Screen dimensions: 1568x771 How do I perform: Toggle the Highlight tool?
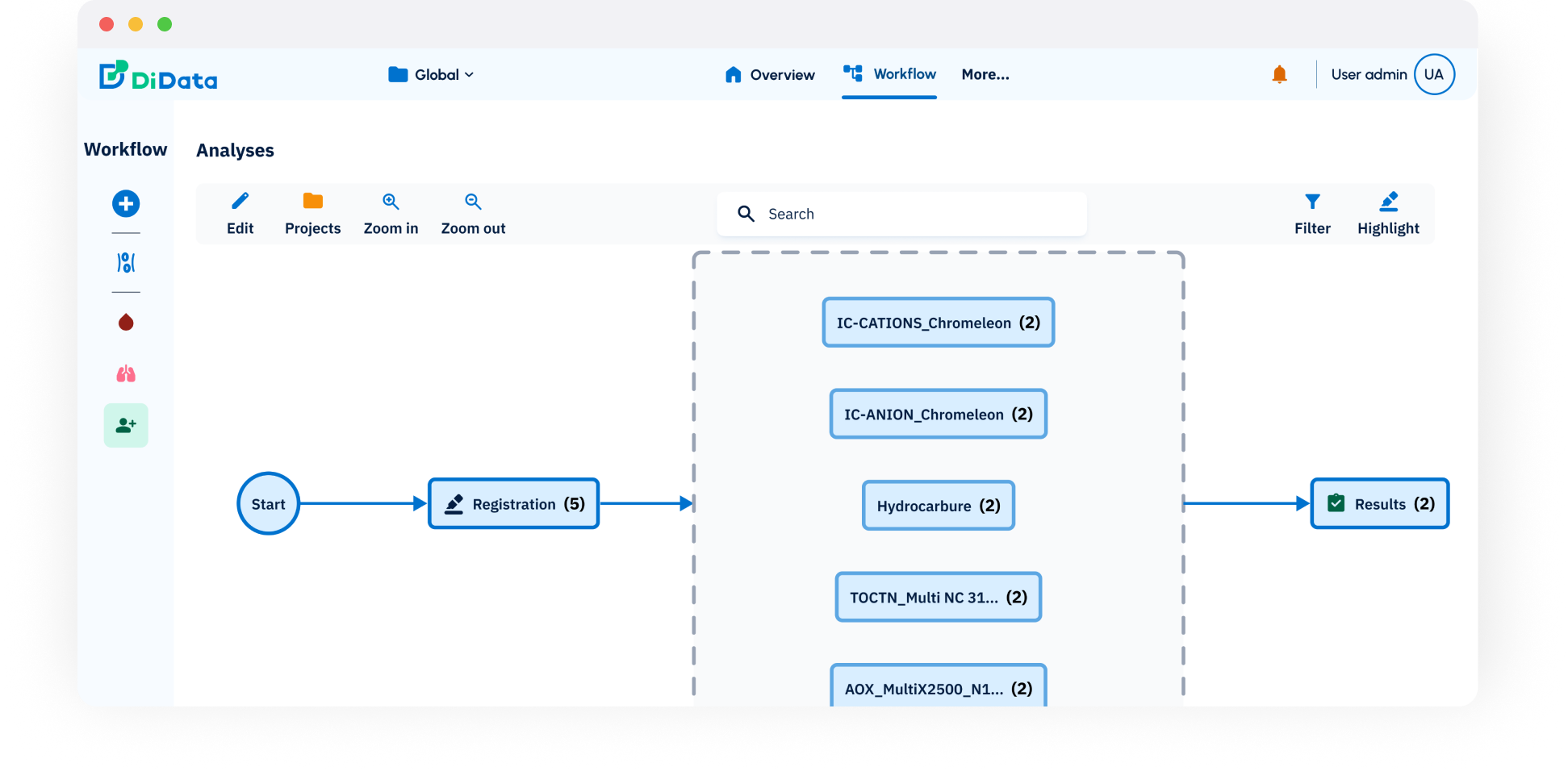pyautogui.click(x=1387, y=214)
